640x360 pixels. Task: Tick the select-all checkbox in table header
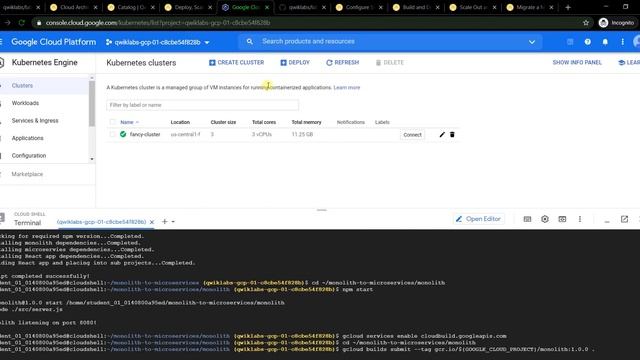pyautogui.click(x=112, y=122)
